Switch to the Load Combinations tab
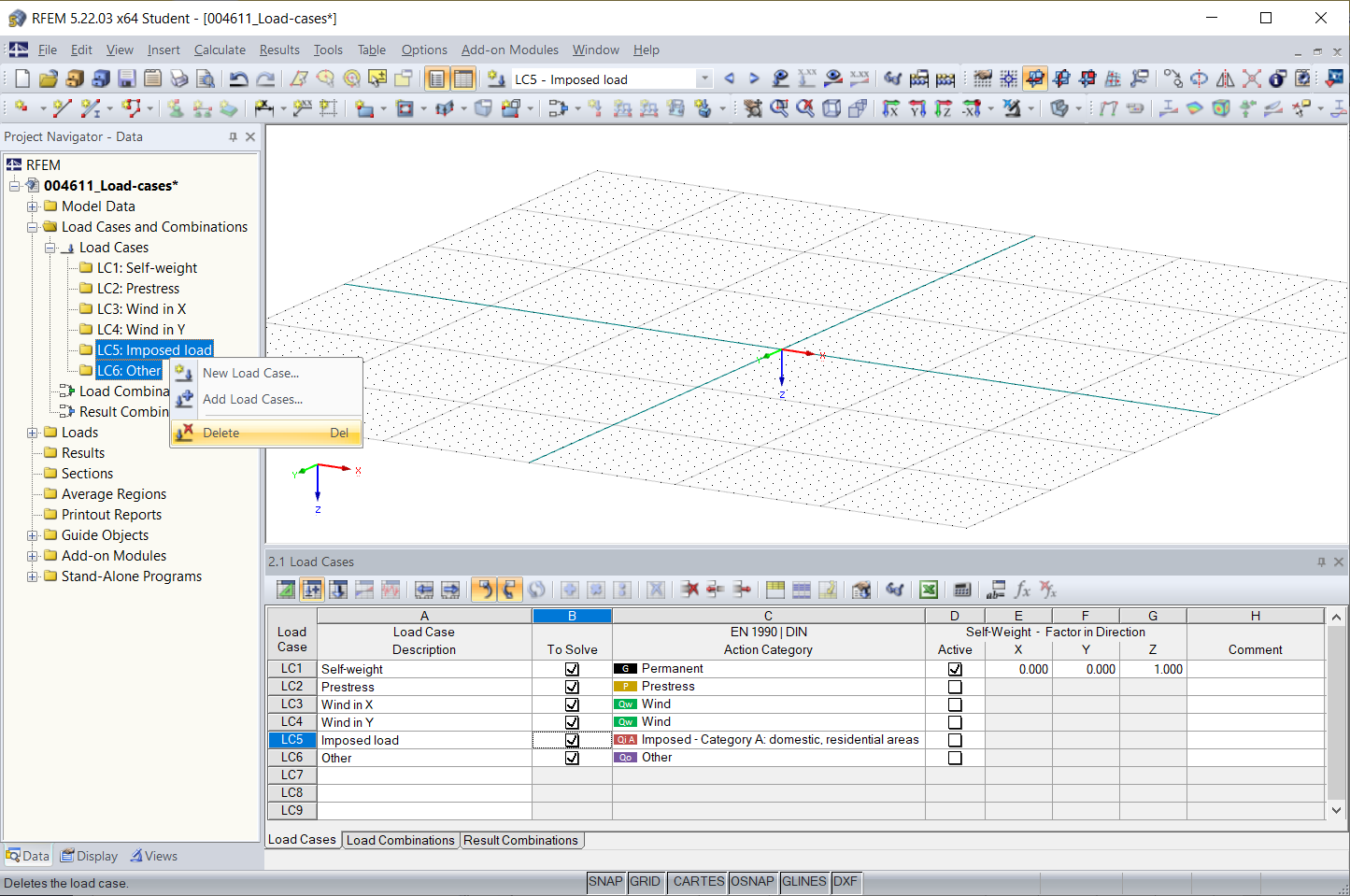Image resolution: width=1350 pixels, height=896 pixels. click(401, 840)
